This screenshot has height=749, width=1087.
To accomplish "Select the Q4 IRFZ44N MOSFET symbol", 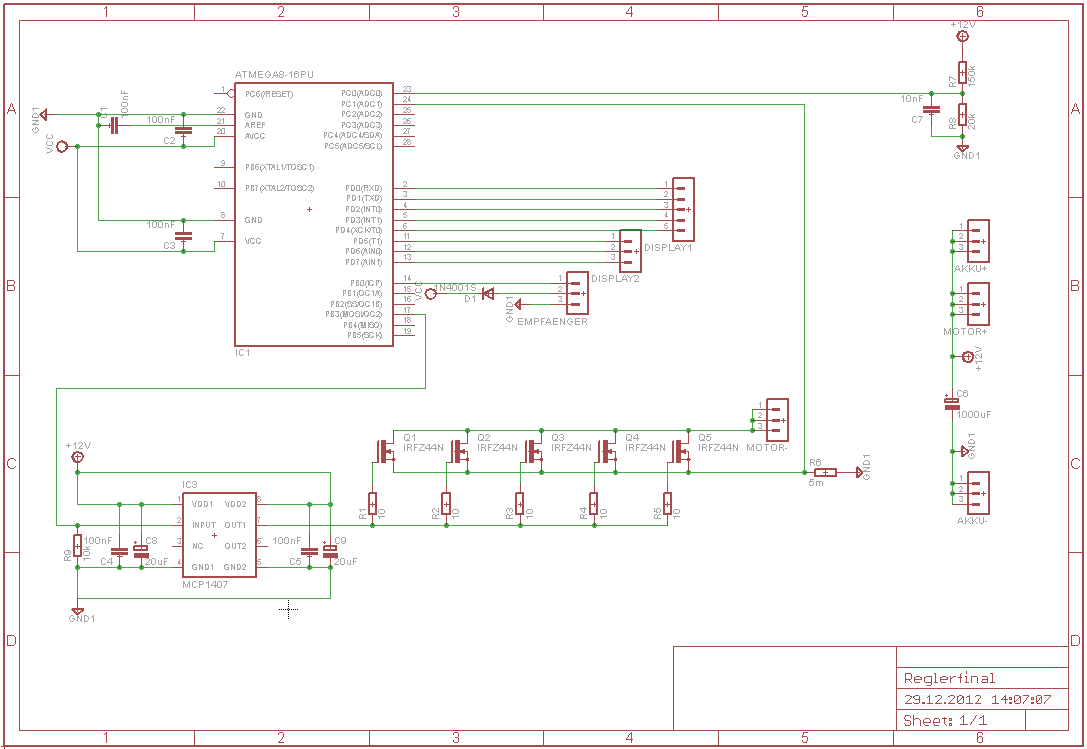I will pyautogui.click(x=607, y=451).
